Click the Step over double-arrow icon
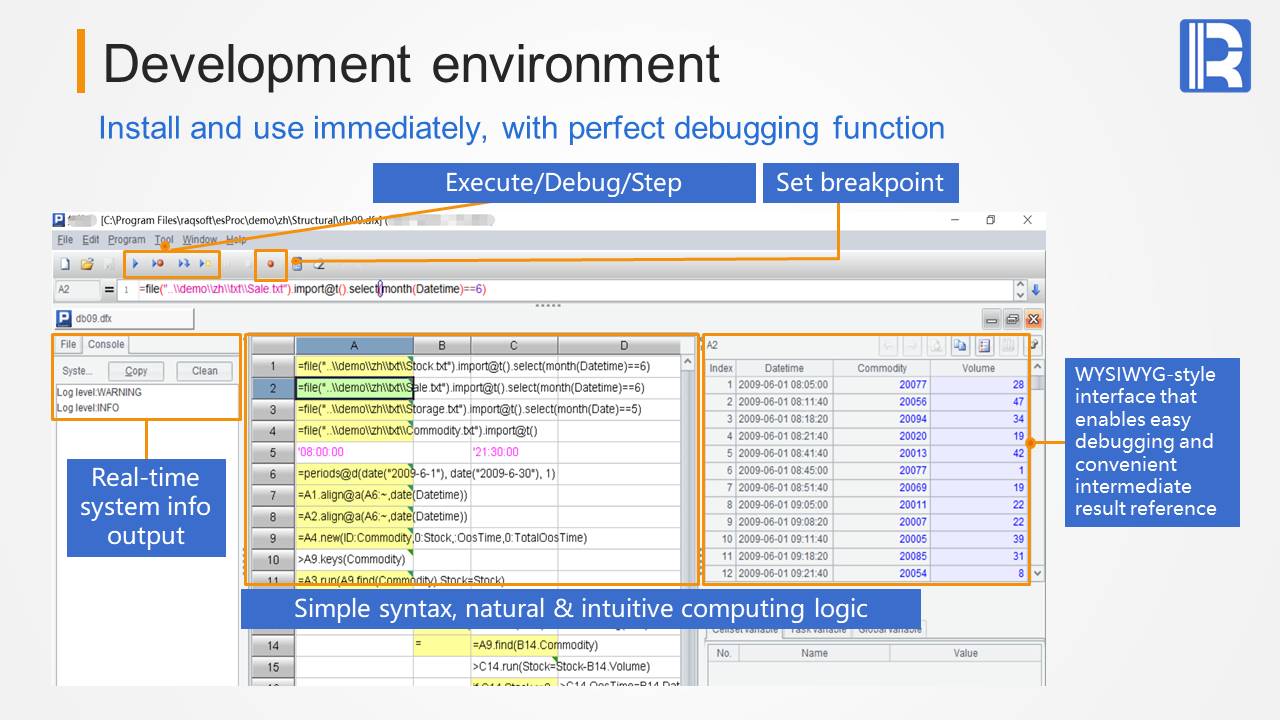 point(183,264)
